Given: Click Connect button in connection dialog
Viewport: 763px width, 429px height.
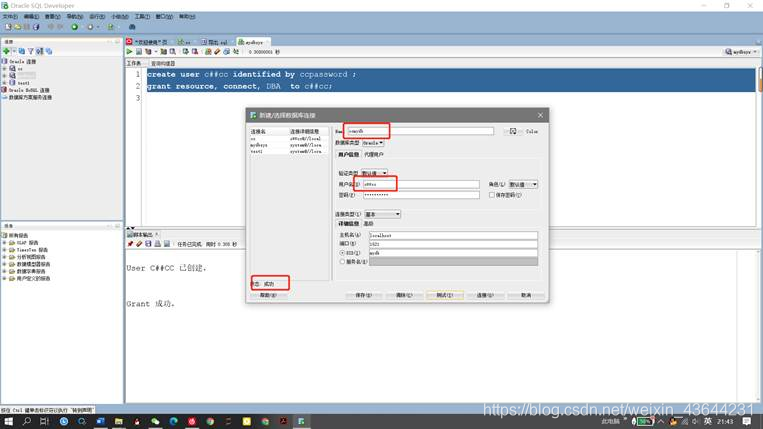Looking at the screenshot, I should [485, 295].
